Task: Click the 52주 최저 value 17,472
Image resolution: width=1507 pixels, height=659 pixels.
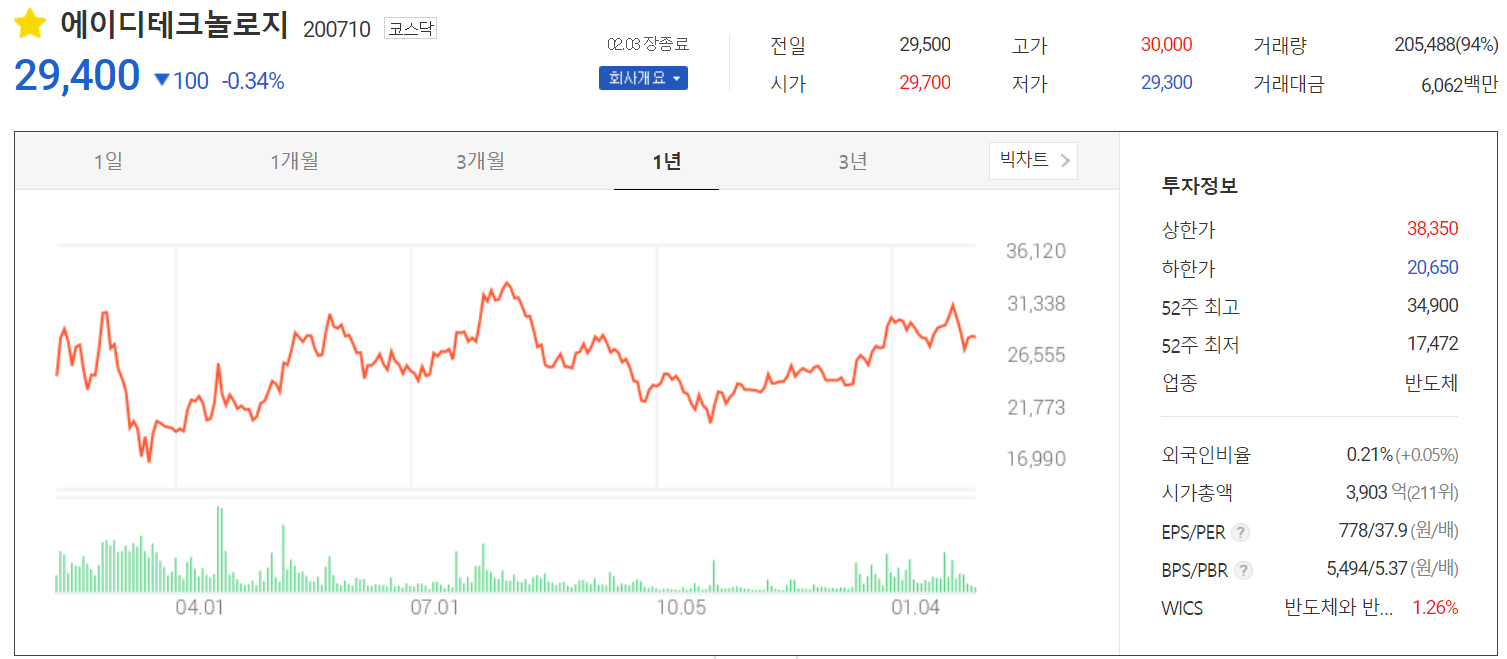Action: point(1432,345)
